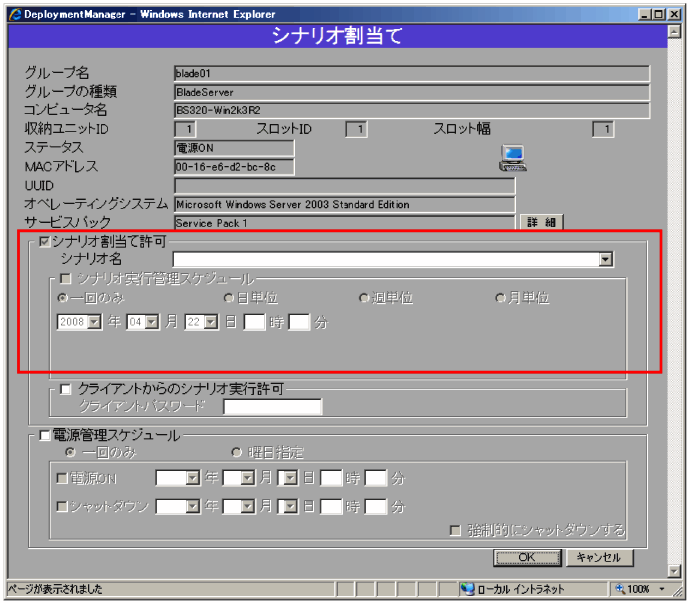Click the computer icon beside the status fields
The image size is (688, 603).
tap(512, 158)
